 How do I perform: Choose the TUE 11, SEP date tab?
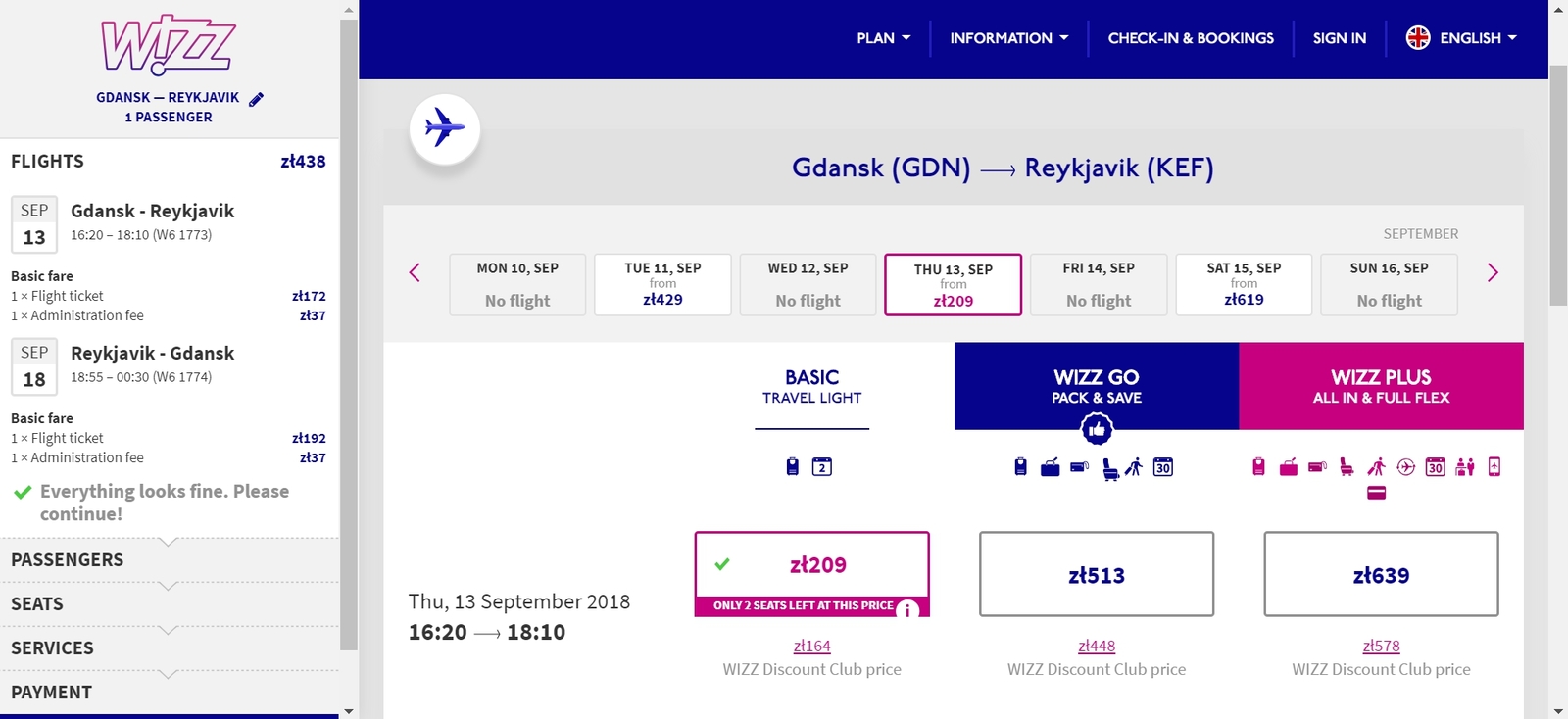pos(662,284)
